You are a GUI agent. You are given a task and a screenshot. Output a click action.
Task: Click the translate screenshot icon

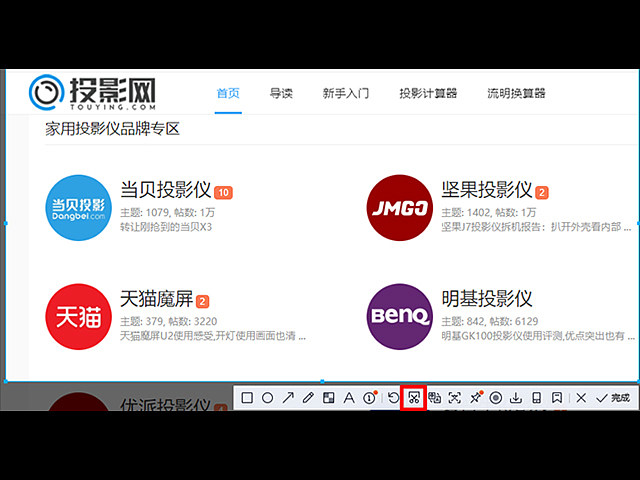pyautogui.click(x=434, y=398)
